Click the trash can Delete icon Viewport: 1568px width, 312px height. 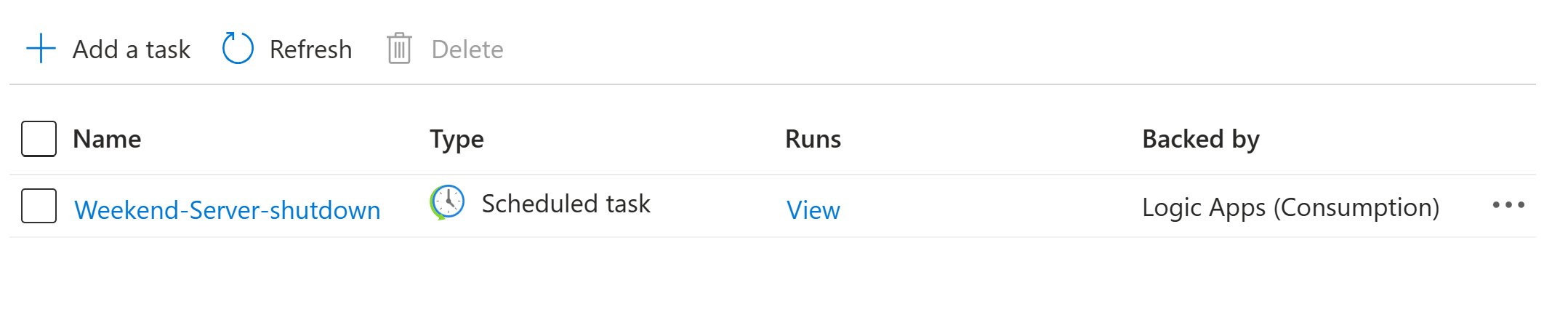[399, 49]
